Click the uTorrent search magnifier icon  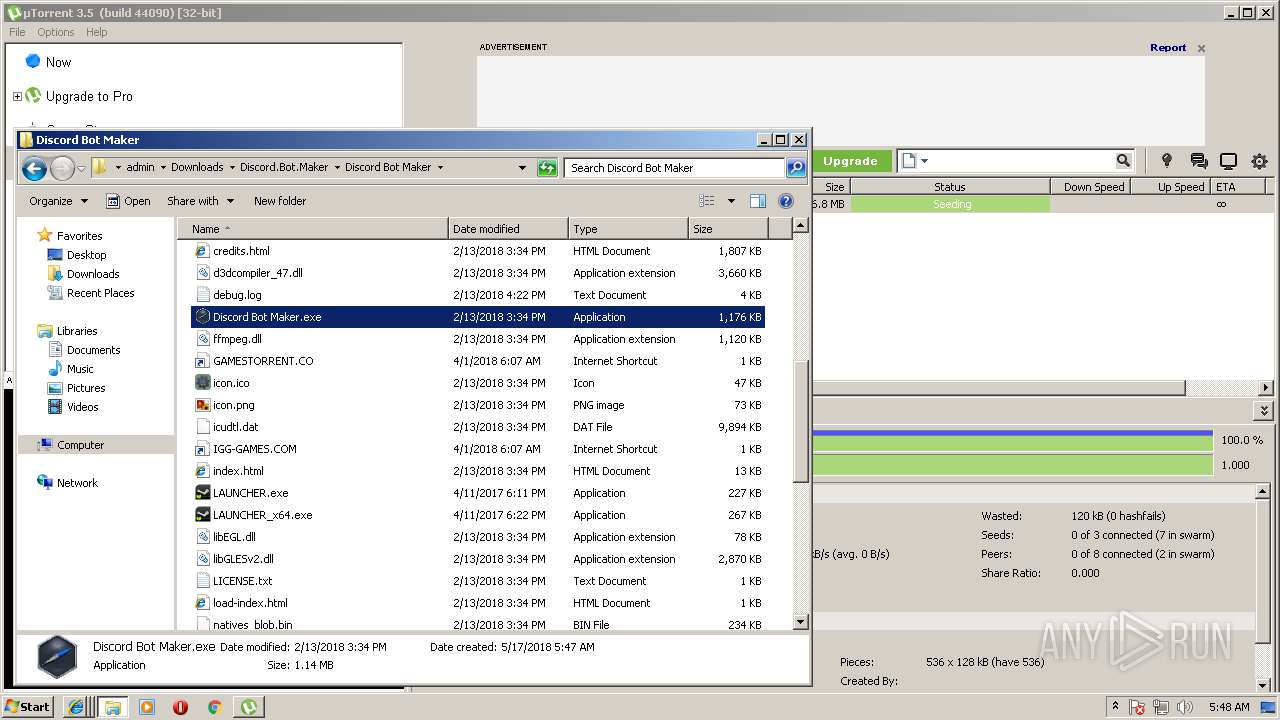pos(1123,161)
